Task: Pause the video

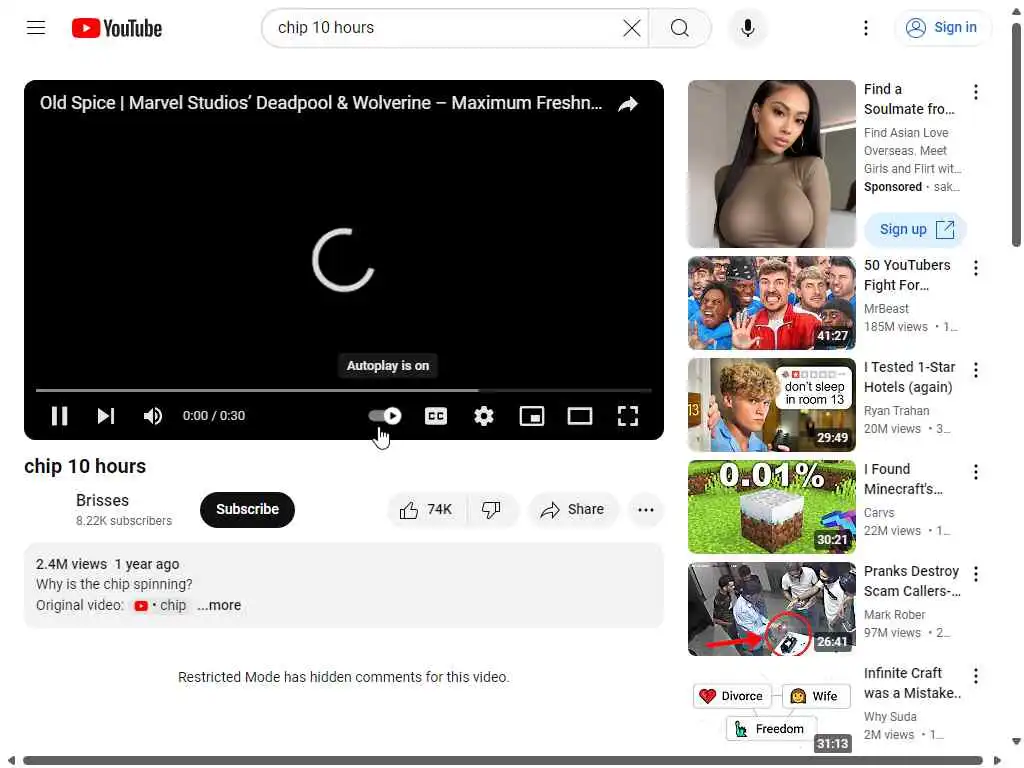Action: 59,416
